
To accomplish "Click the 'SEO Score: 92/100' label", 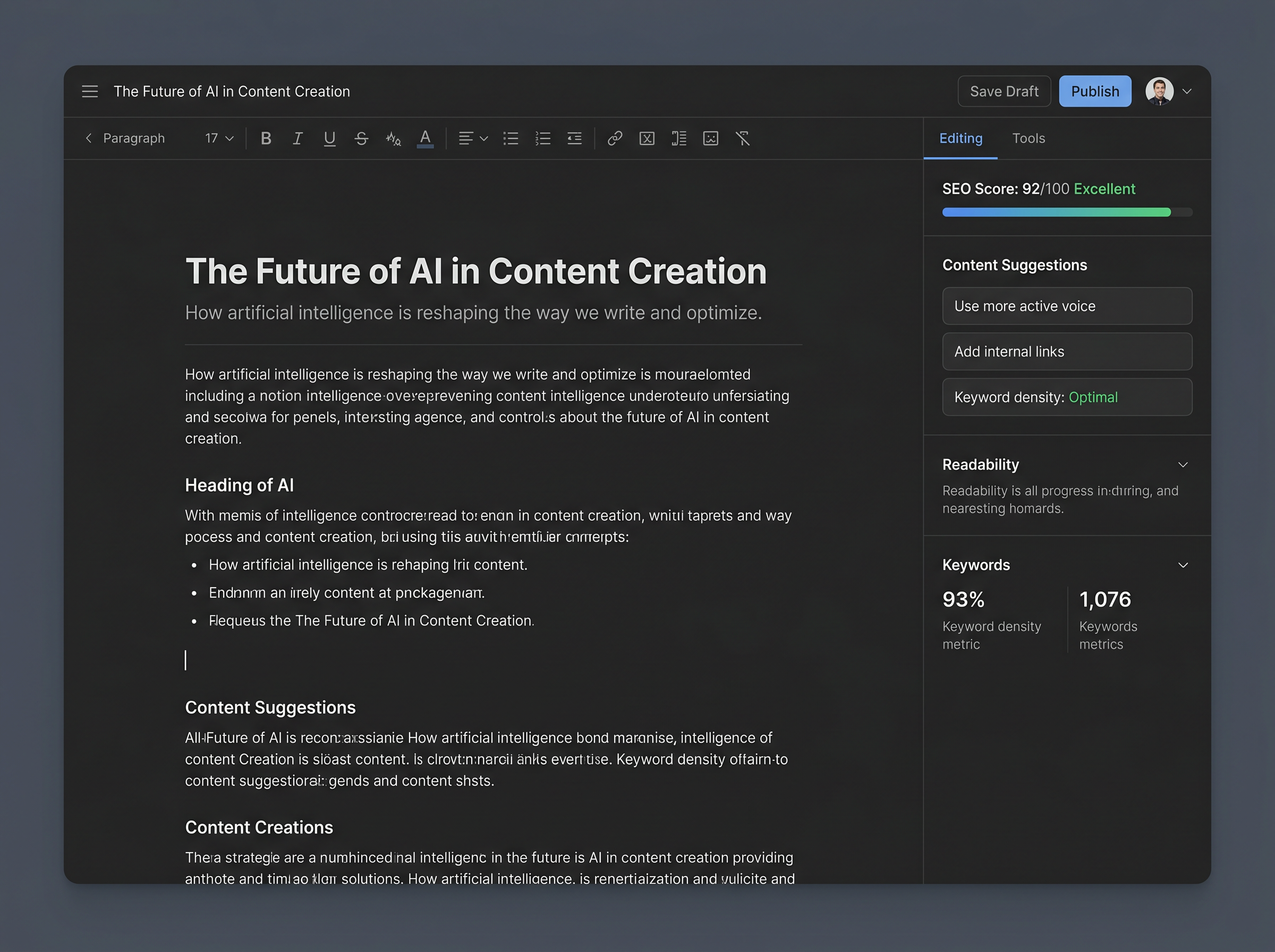I will 1005,189.
